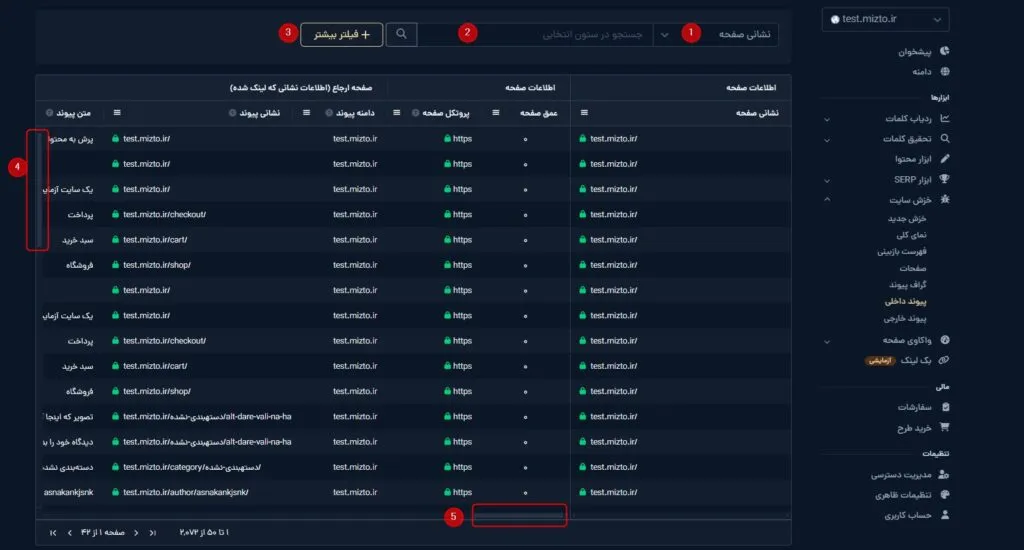
Task: Click the first-page arrow with bar in pagination
Action: pos(152,533)
